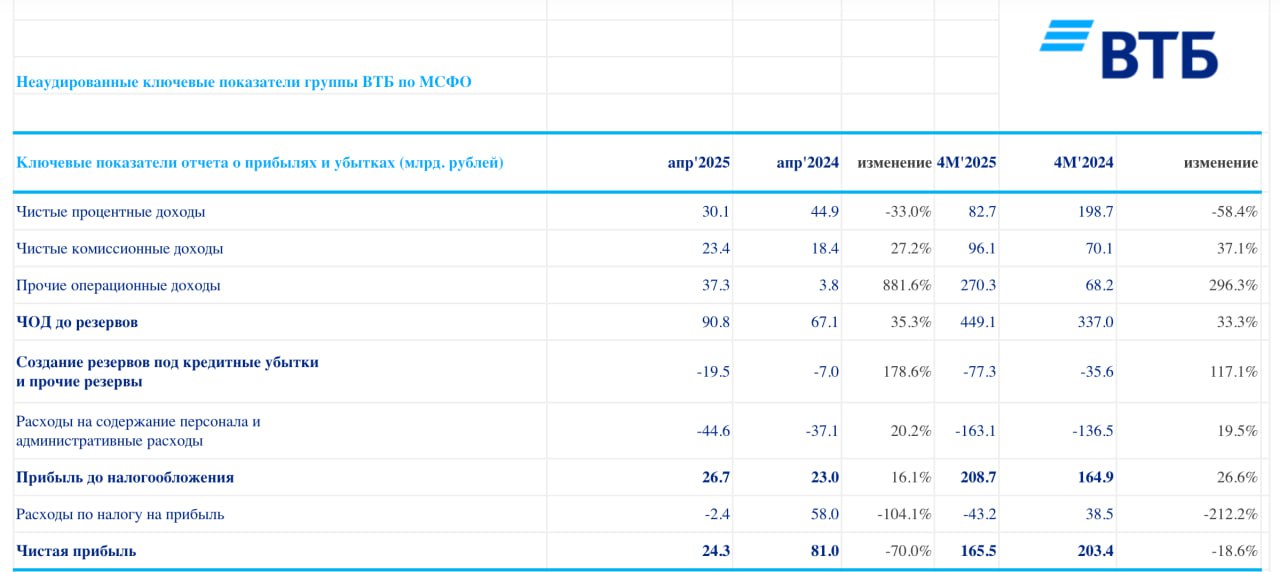This screenshot has height=572, width=1280.
Task: Click the row label 'Чистые процентные доходы'
Action: point(111,212)
